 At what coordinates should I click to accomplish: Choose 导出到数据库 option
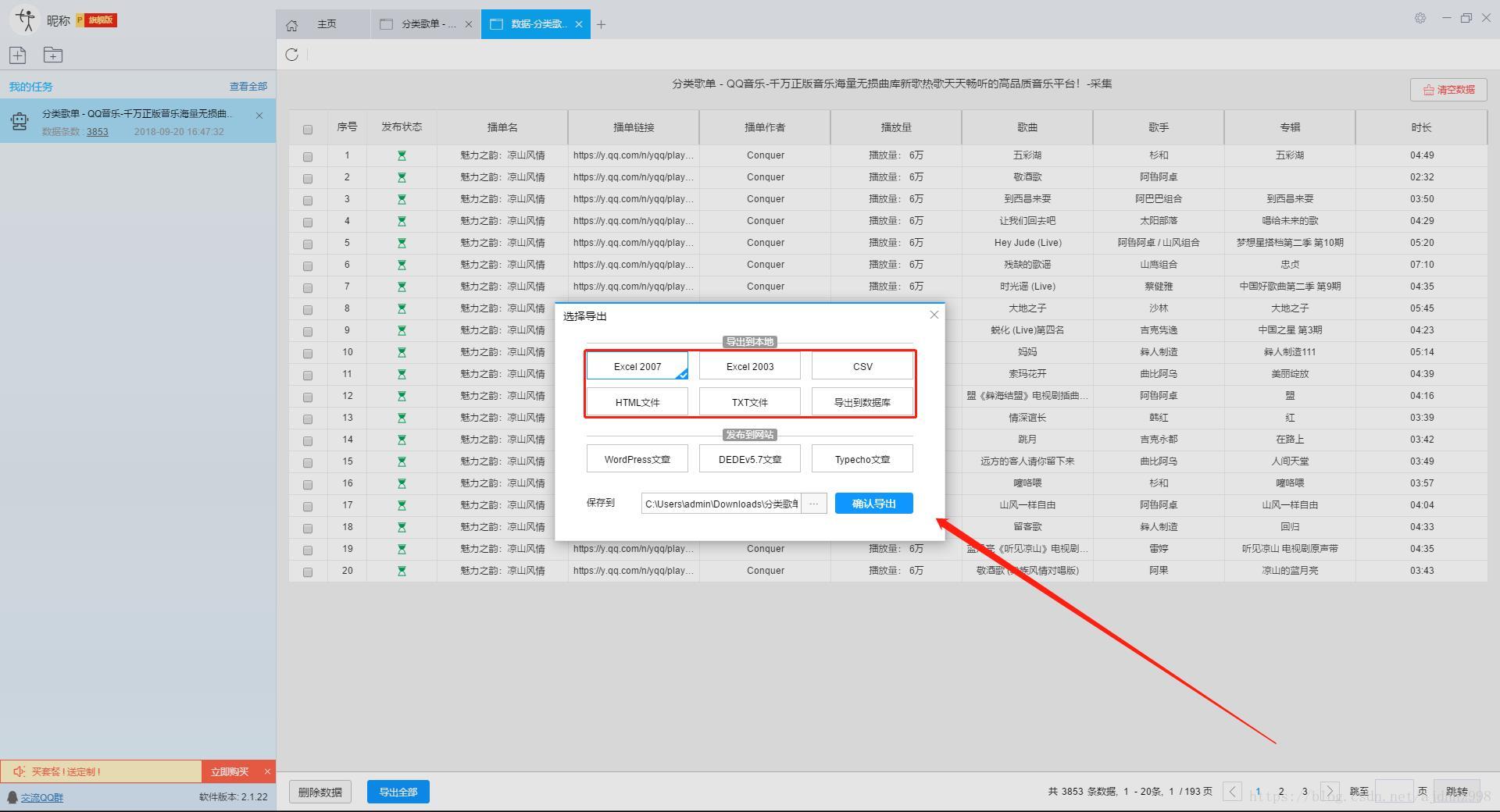[x=862, y=402]
